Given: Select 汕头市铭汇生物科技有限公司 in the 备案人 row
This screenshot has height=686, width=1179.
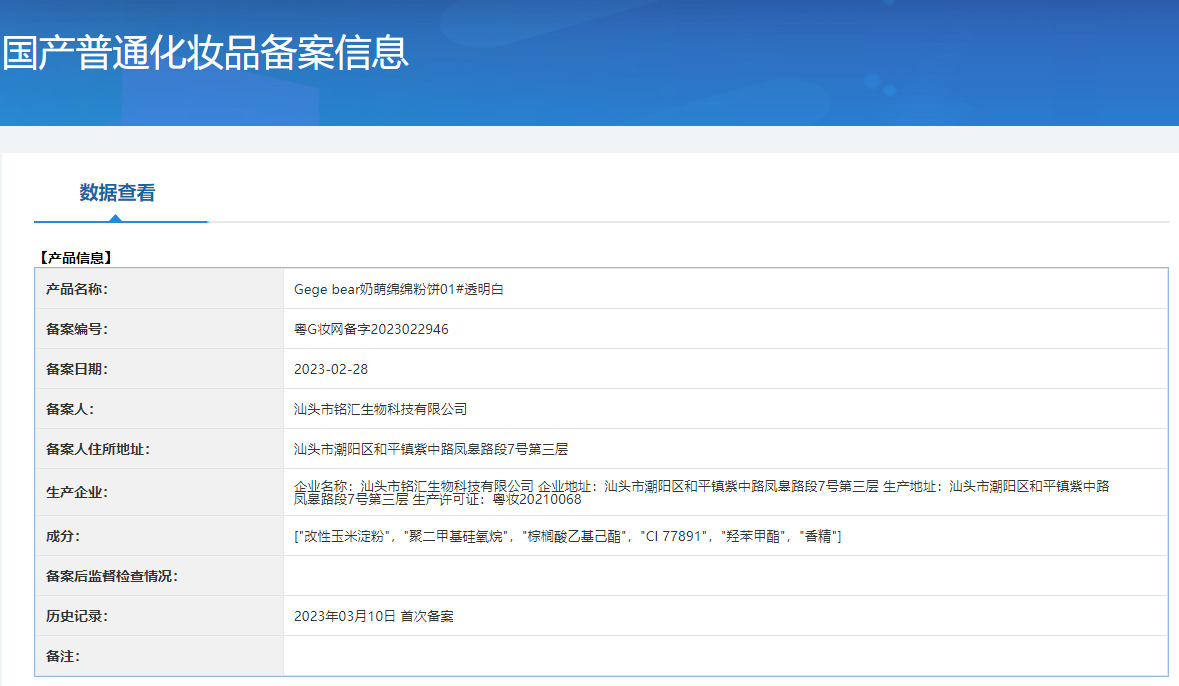Looking at the screenshot, I should click(x=380, y=408).
